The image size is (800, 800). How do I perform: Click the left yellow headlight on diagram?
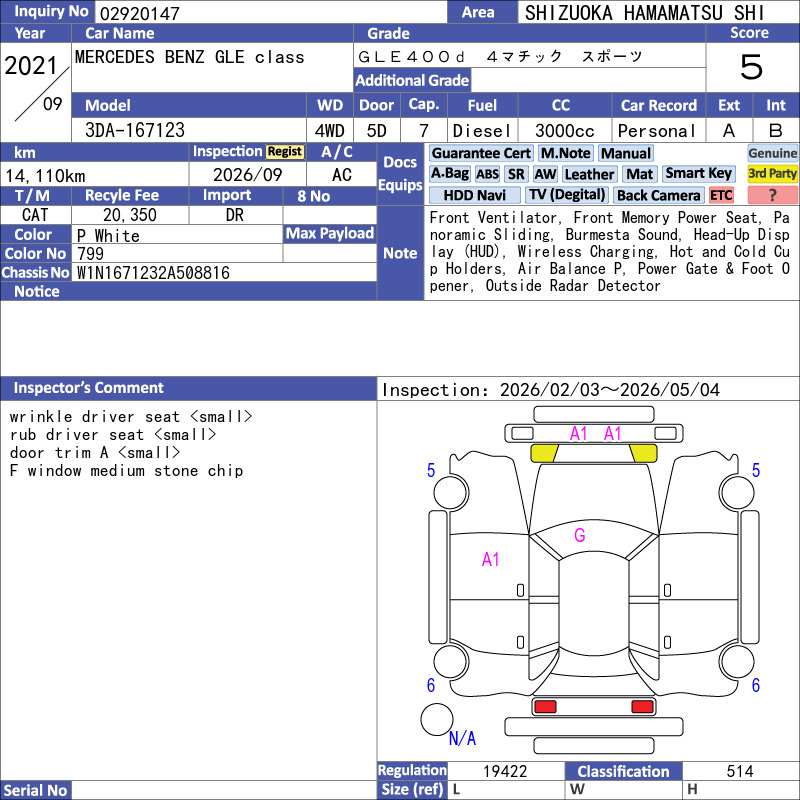[x=544, y=453]
